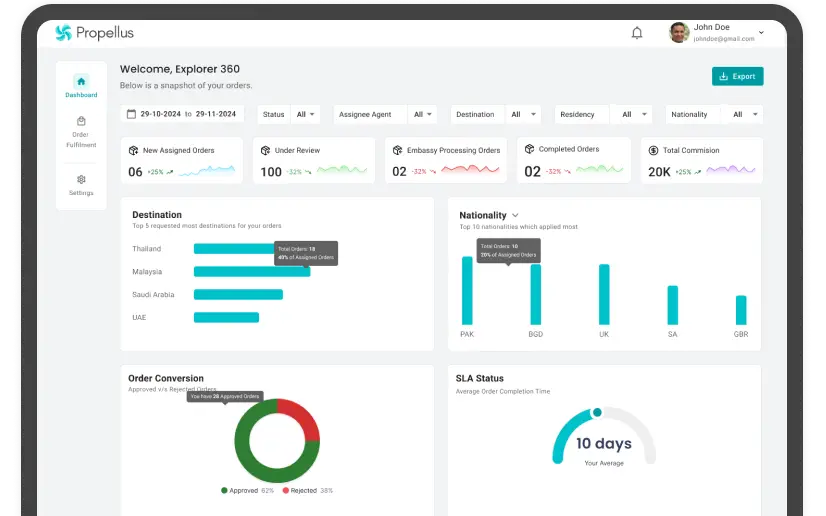
Task: Click the Embassy Processing Orders icon
Action: pyautogui.click(x=397, y=150)
